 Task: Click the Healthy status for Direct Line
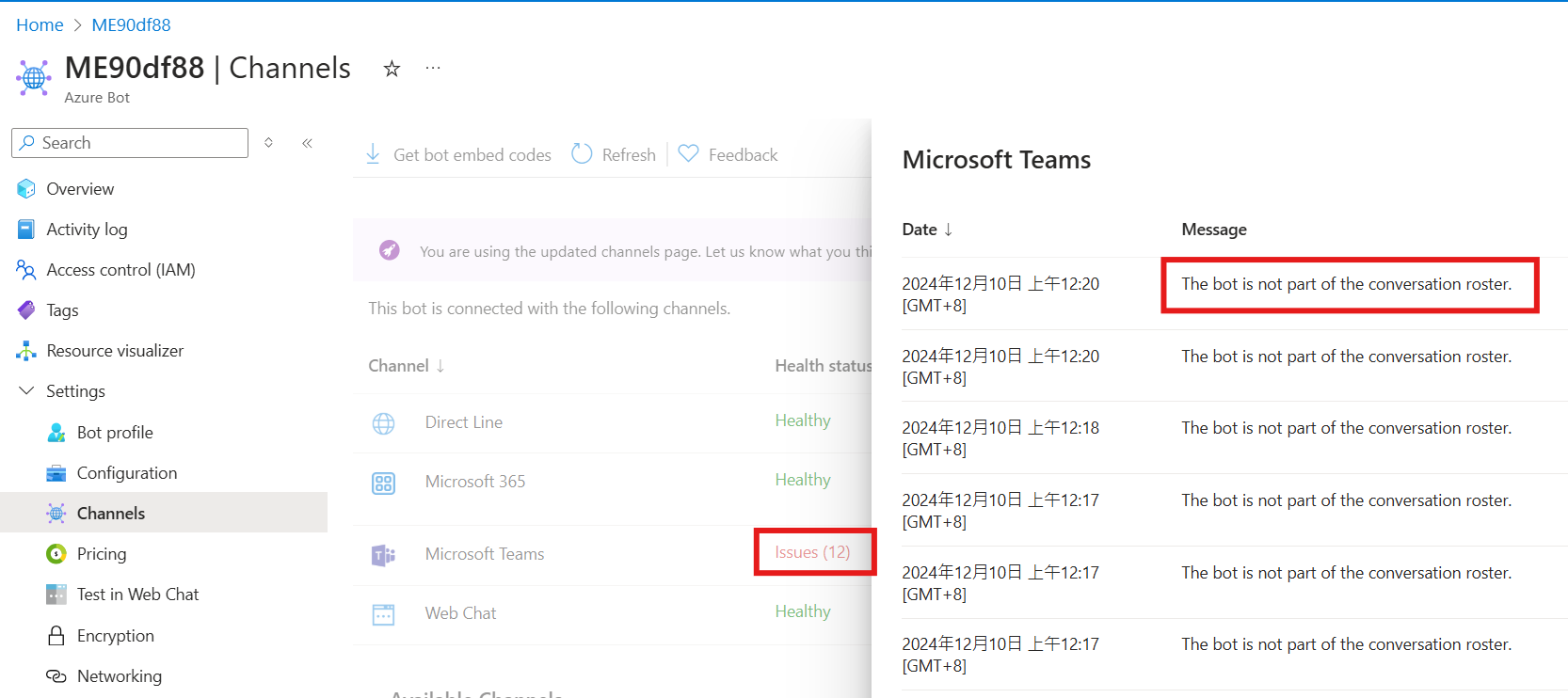(803, 420)
